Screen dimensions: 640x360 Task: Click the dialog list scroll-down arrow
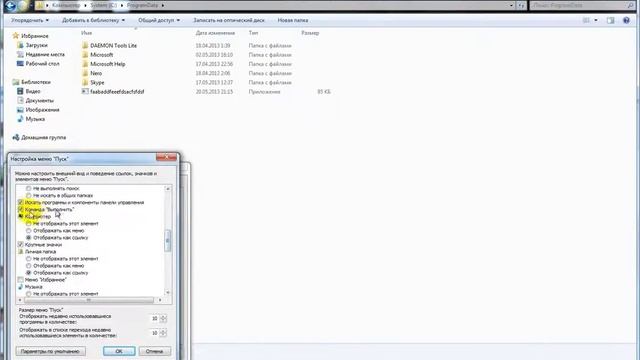point(167,293)
